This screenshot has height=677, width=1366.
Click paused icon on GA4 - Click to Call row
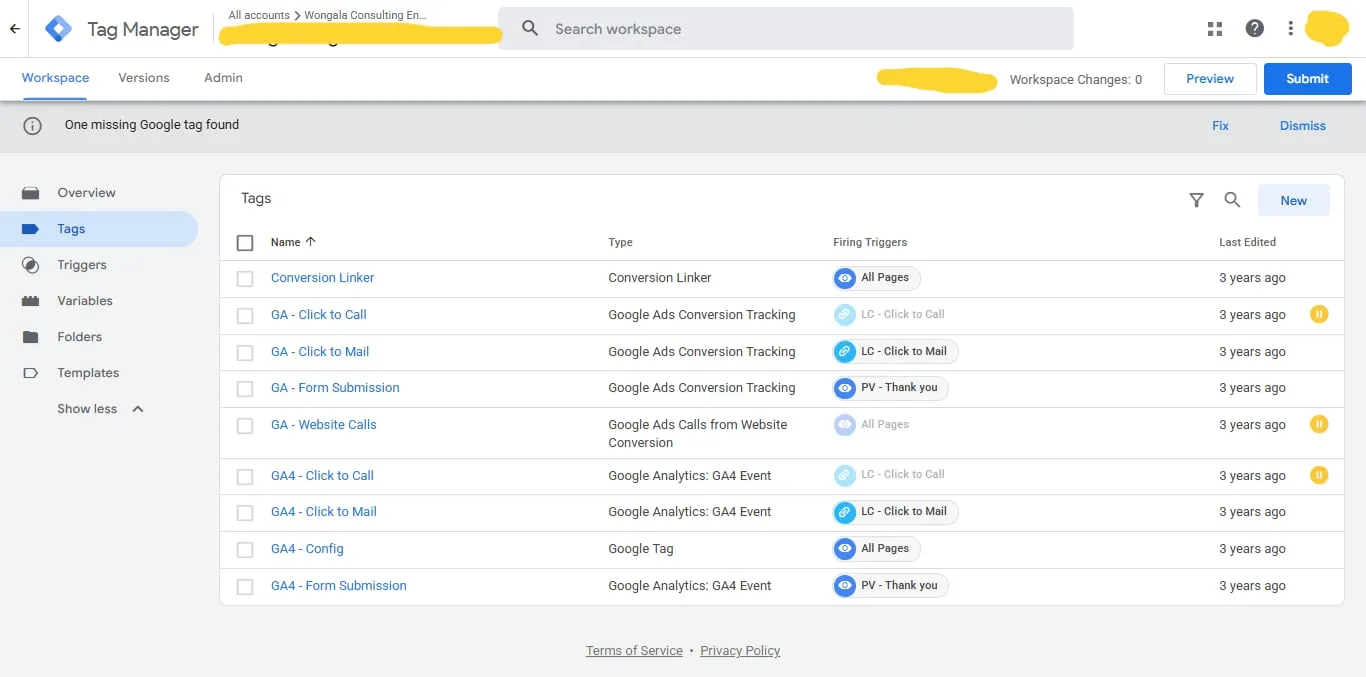click(1319, 475)
